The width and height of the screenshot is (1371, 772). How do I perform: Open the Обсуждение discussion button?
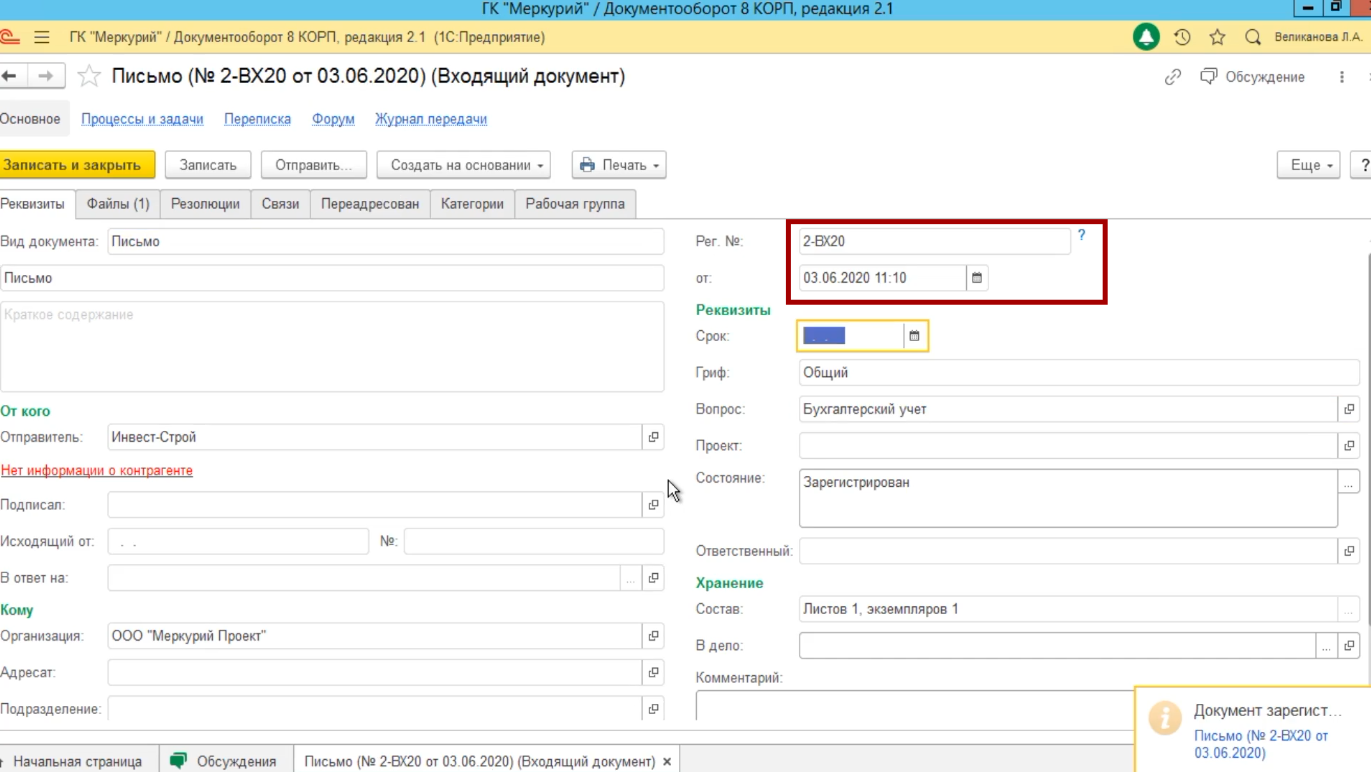coord(1253,77)
